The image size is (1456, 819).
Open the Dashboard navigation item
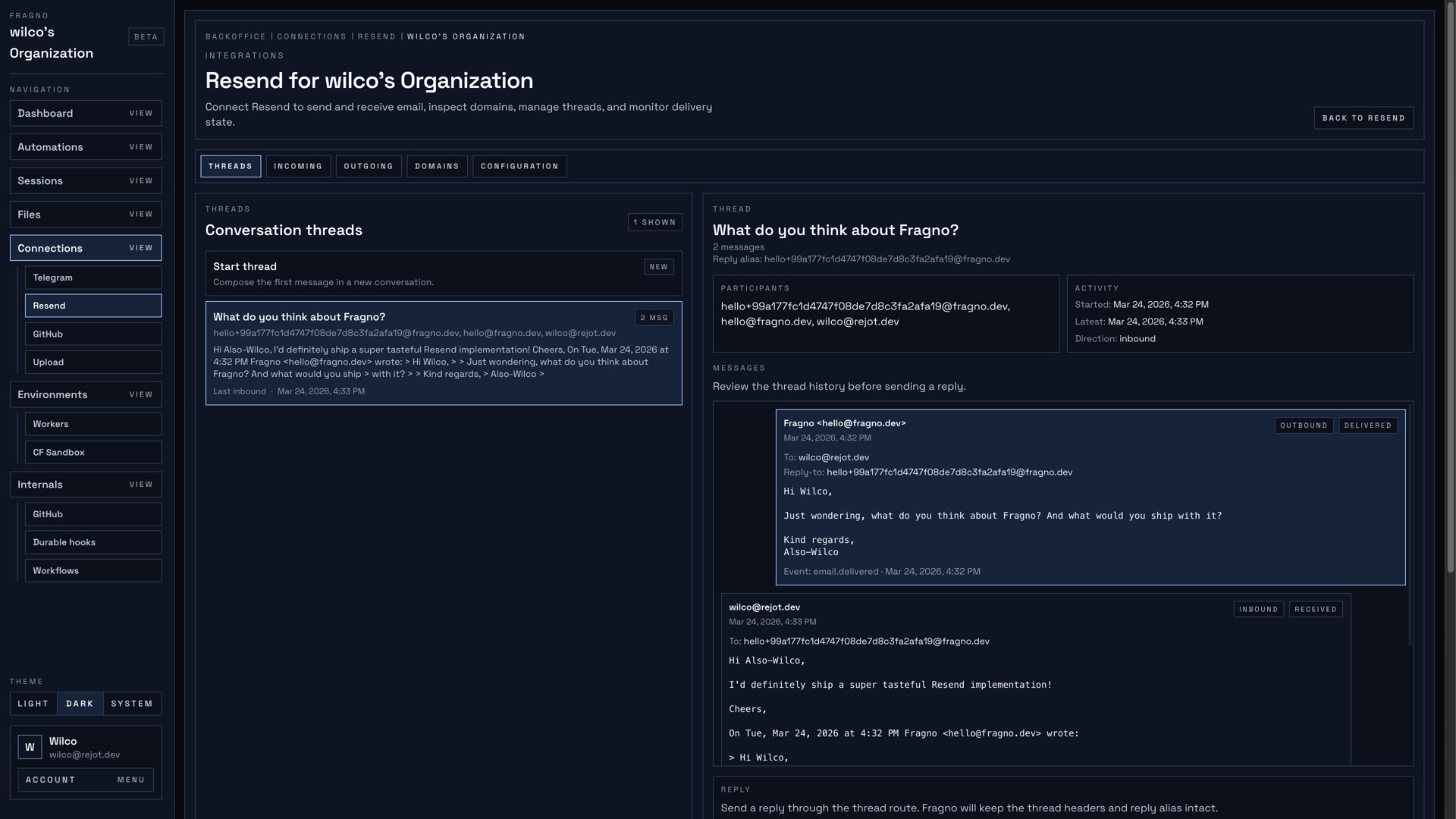(x=85, y=113)
